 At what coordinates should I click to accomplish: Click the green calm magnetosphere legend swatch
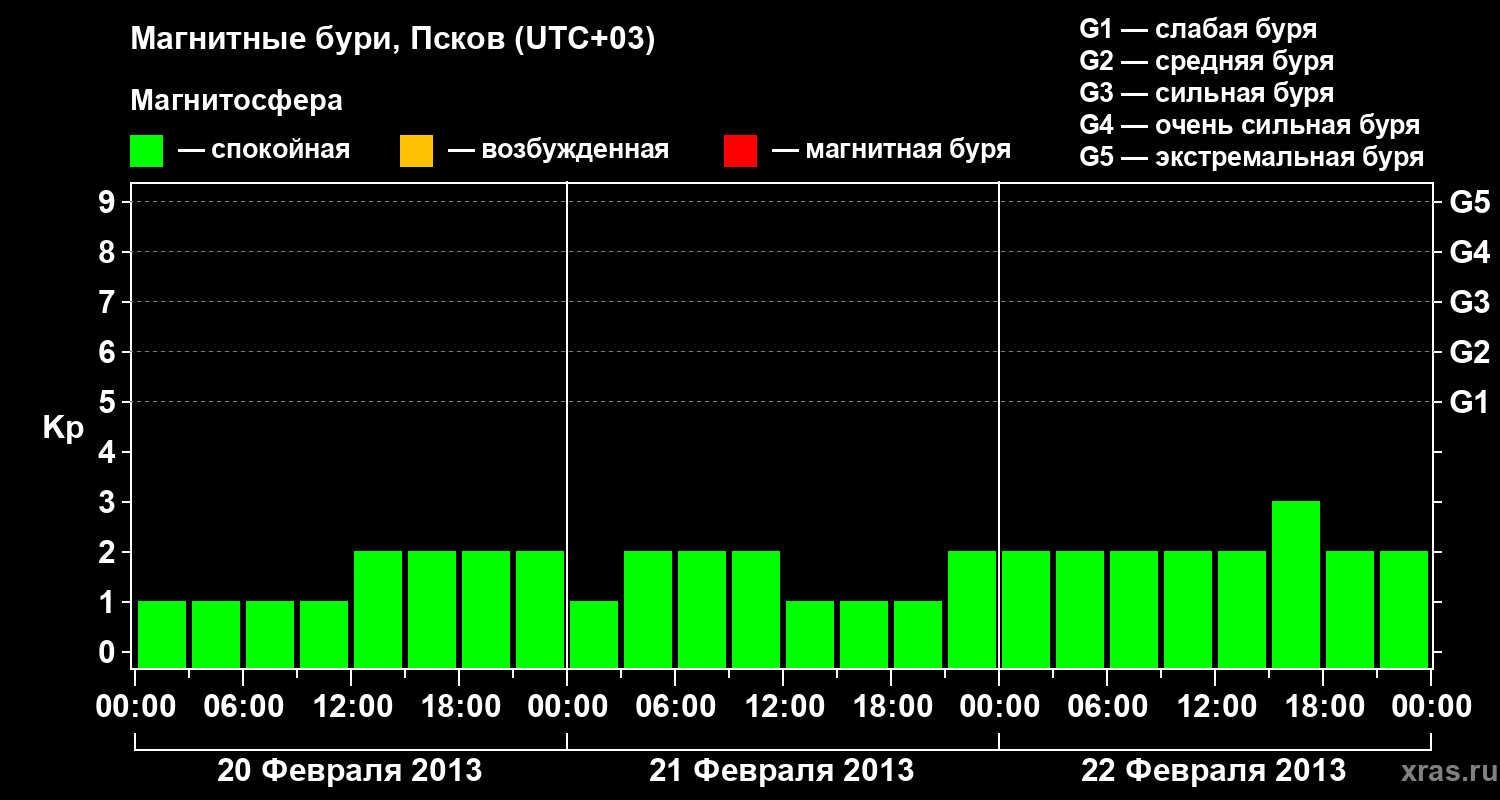(146, 151)
